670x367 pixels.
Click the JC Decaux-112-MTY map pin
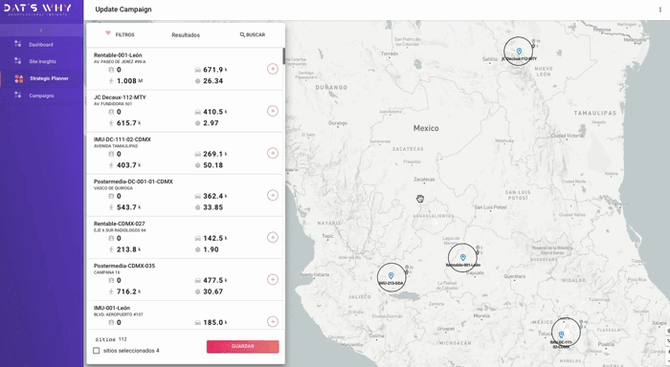519,51
